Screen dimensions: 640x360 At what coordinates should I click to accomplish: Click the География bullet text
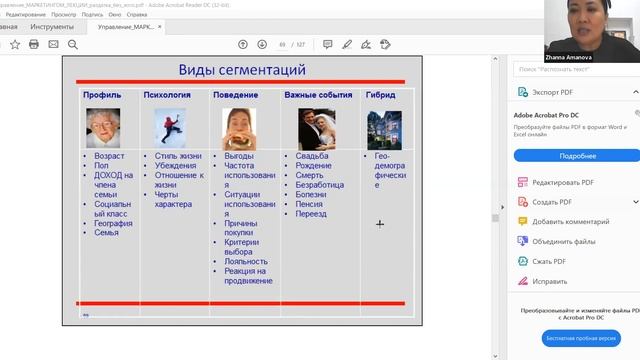[113, 223]
